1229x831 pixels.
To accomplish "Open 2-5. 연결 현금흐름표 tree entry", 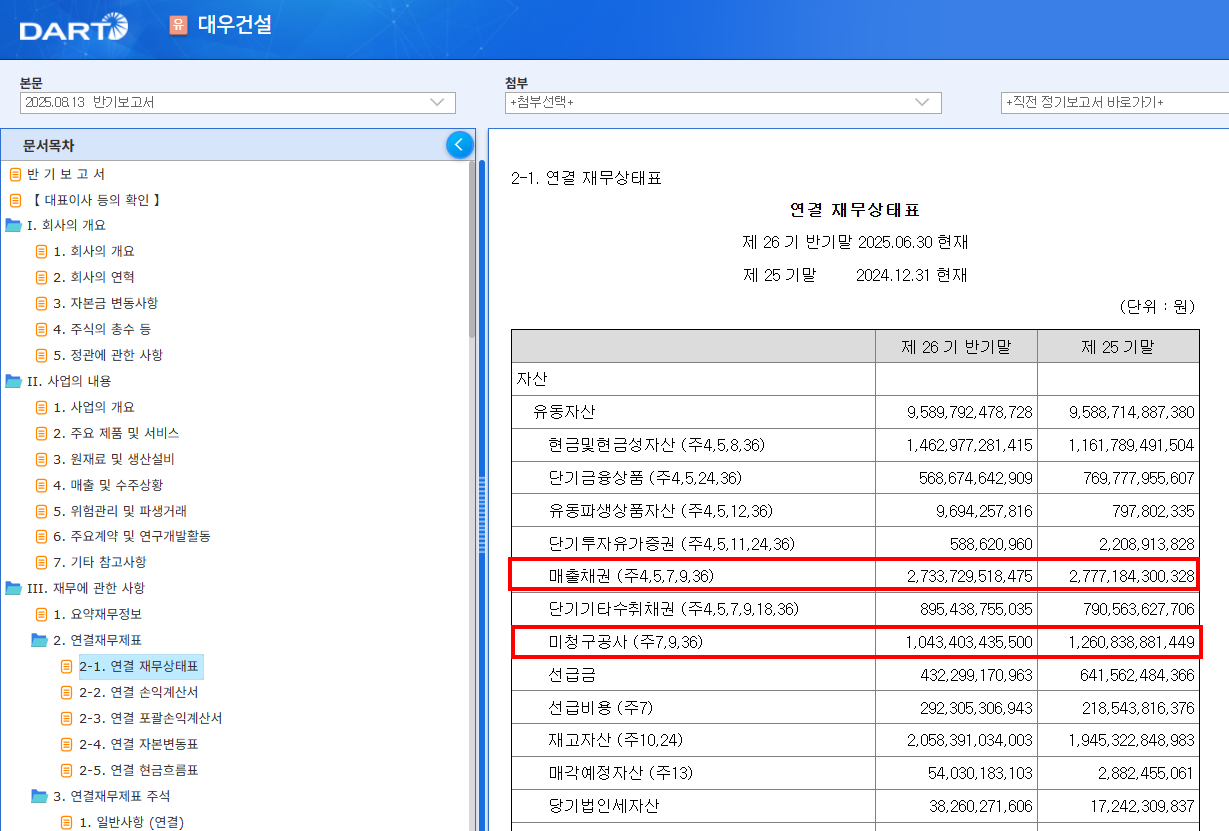I will (x=139, y=770).
